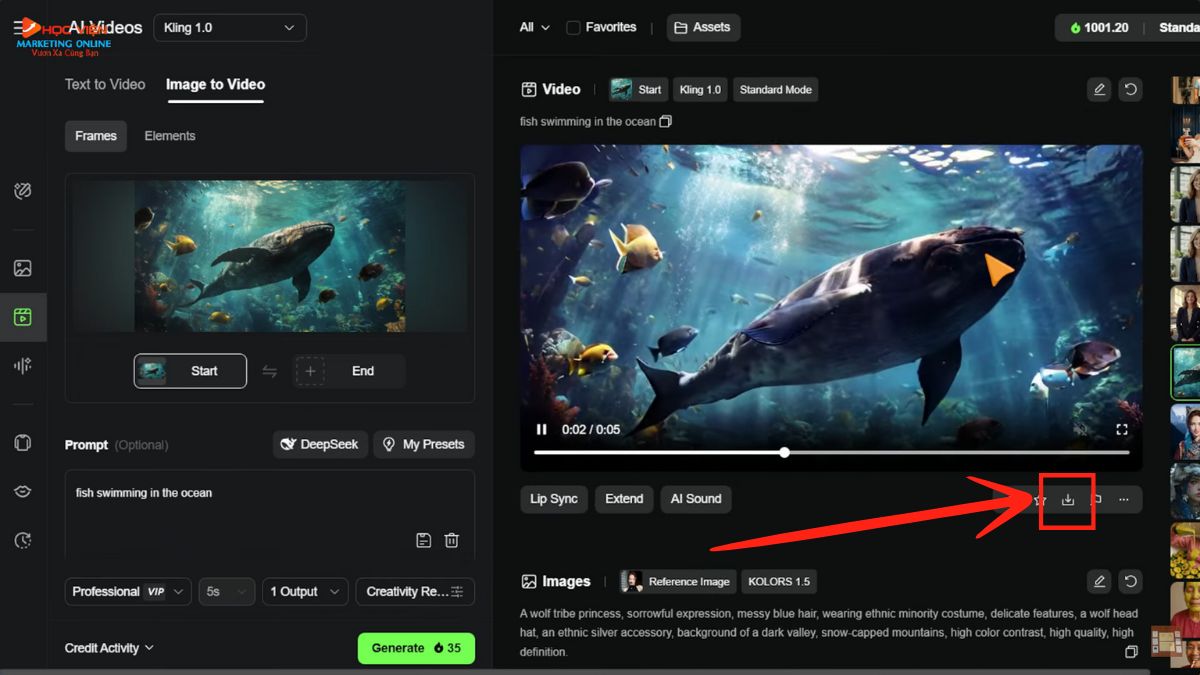
Task: Save the prompt as a preset
Action: pos(423,540)
